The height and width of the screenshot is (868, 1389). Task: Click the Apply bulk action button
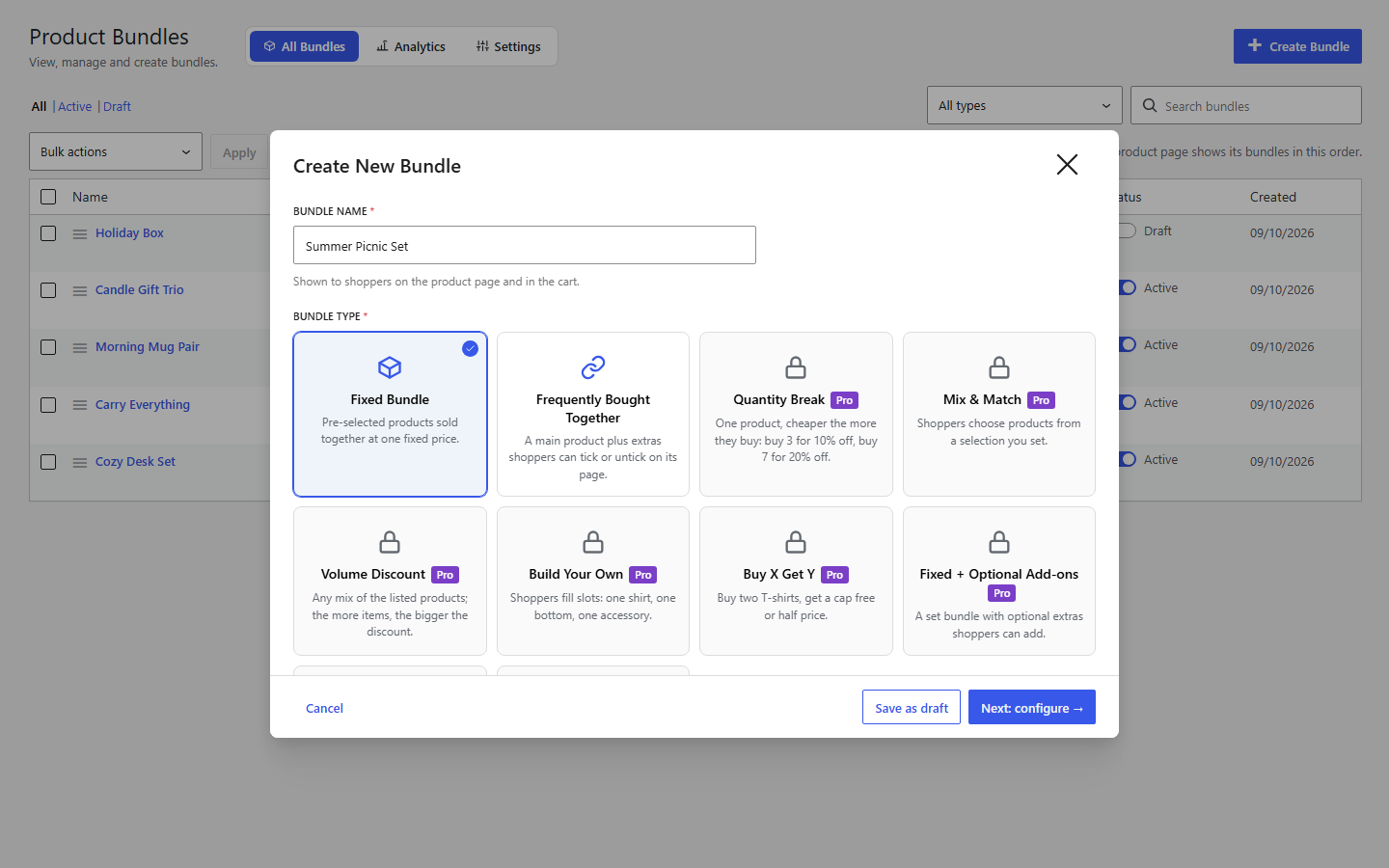pos(239,152)
